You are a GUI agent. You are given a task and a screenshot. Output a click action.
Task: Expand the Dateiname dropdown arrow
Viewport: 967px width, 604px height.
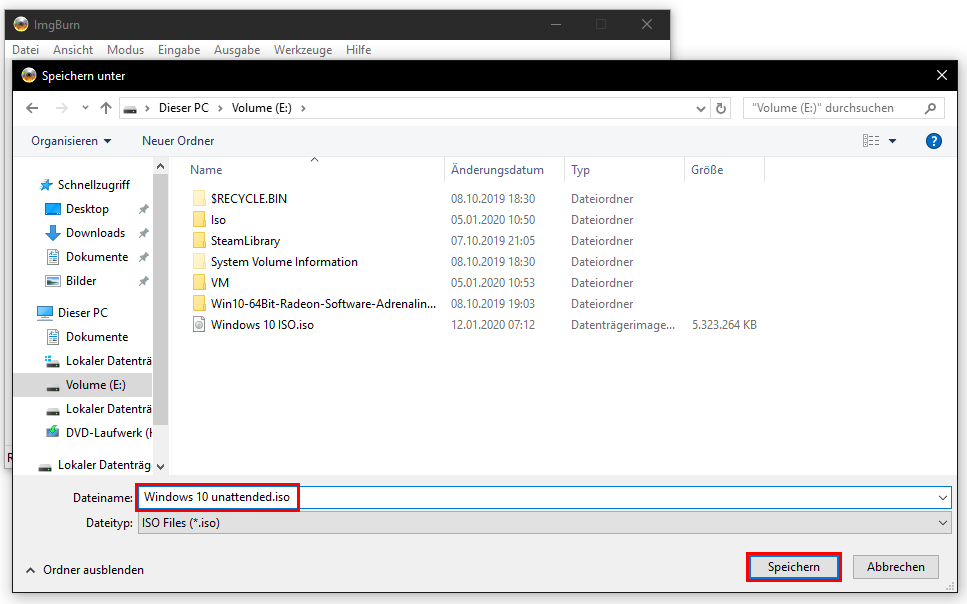943,497
